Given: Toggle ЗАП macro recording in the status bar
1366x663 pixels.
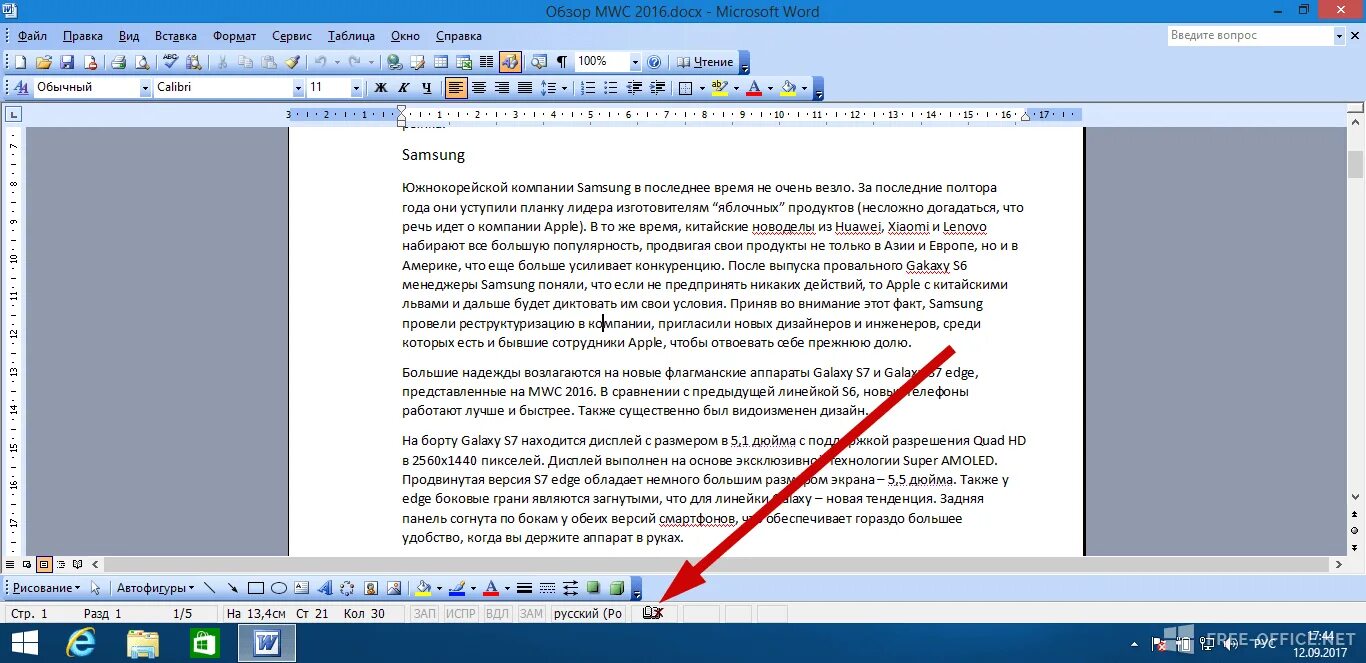Looking at the screenshot, I should click(425, 614).
